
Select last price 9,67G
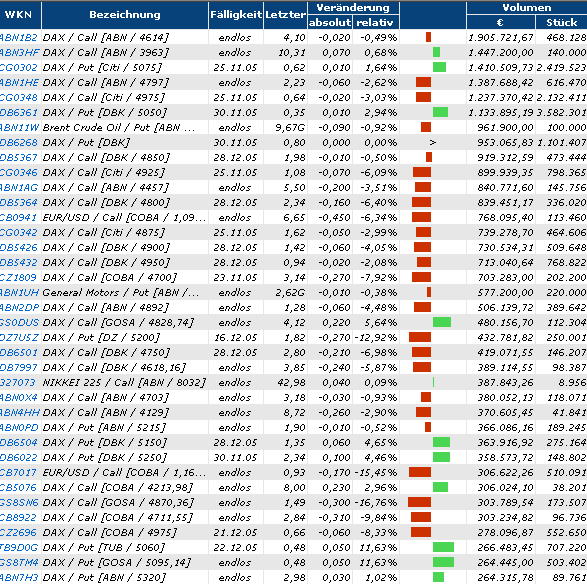[x=290, y=127]
